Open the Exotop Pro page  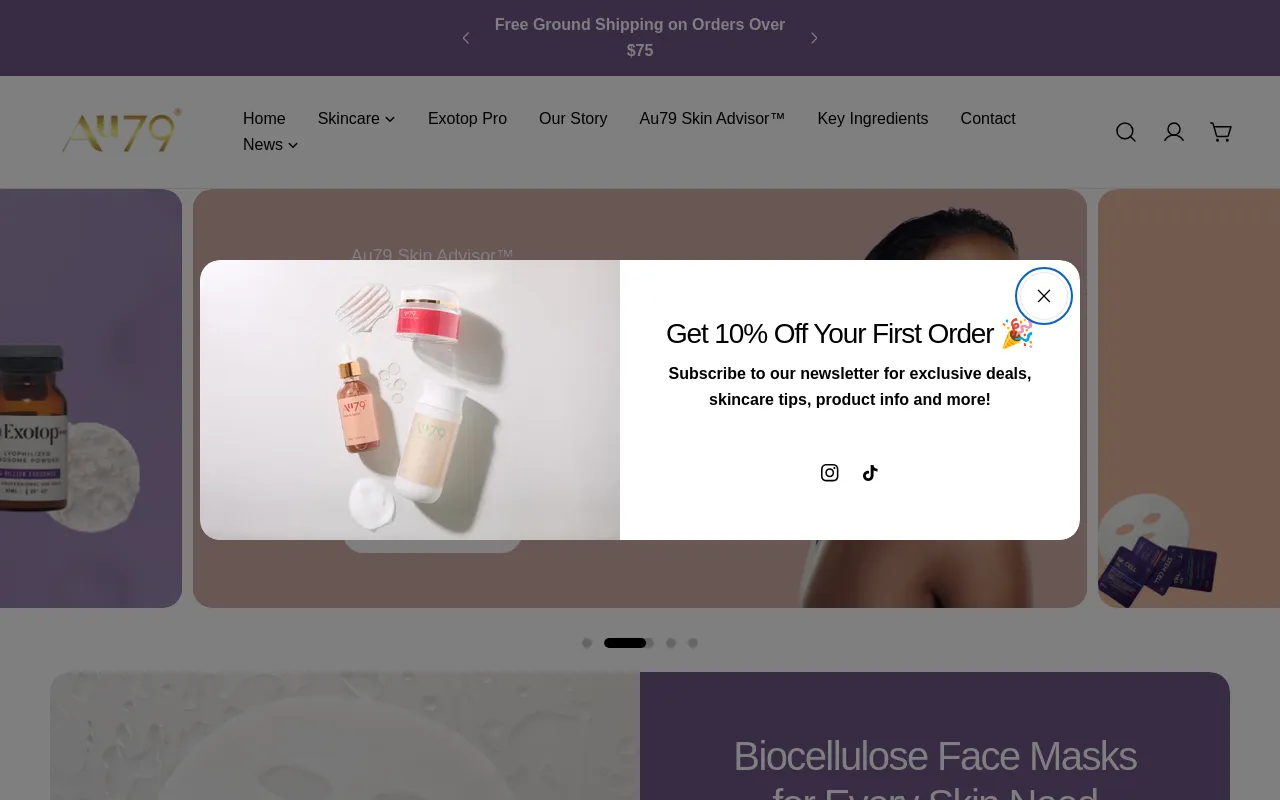click(x=467, y=118)
